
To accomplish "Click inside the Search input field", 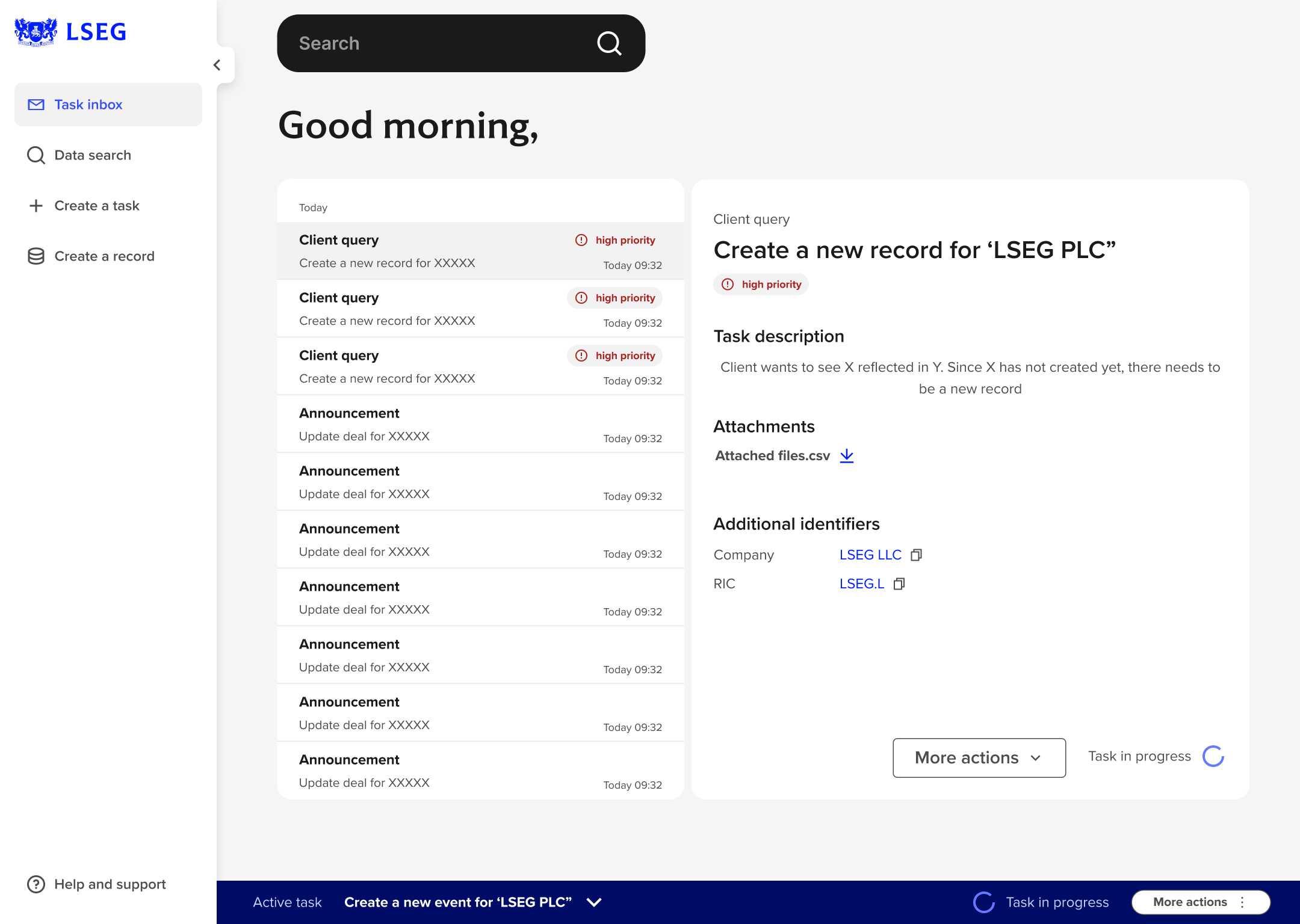I will pyautogui.click(x=421, y=43).
